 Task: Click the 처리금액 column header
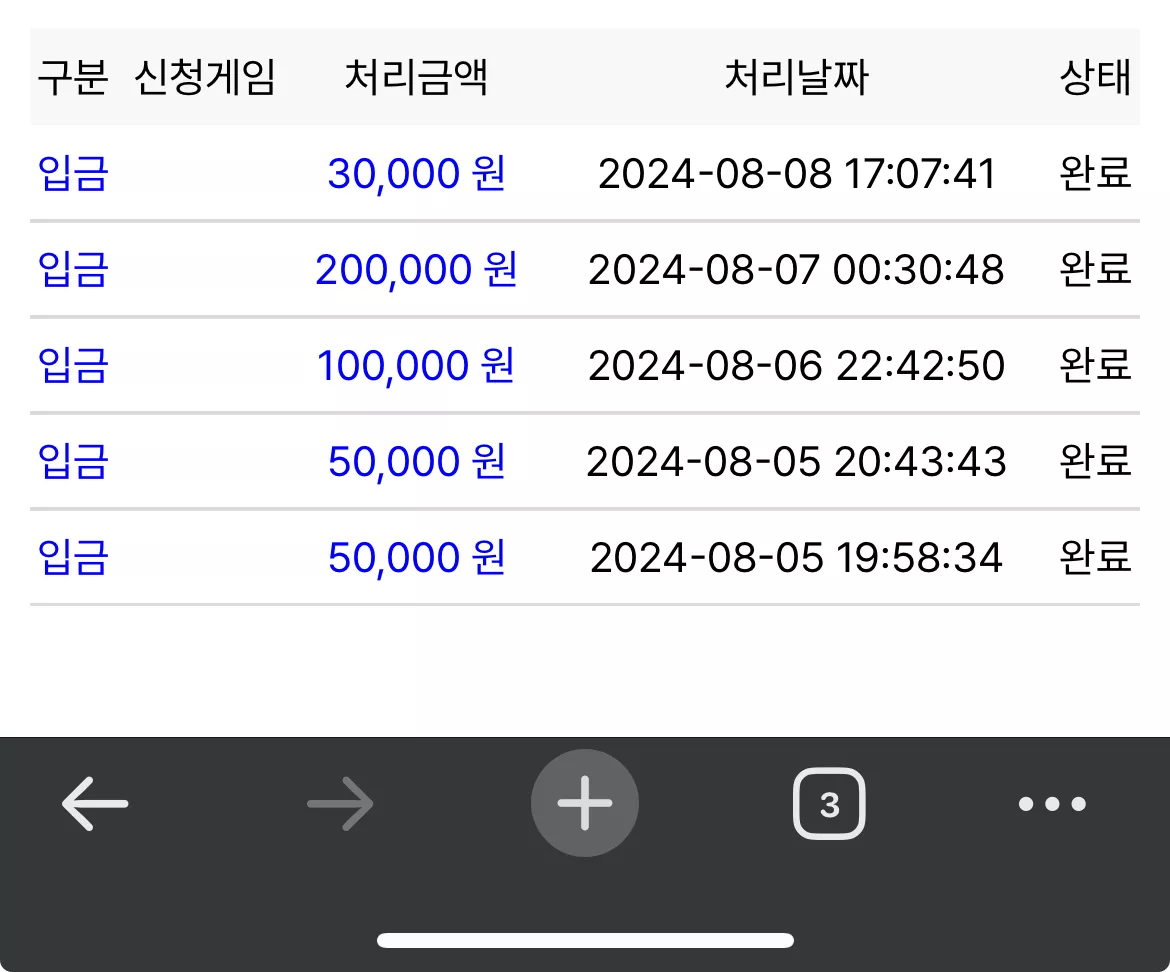click(x=416, y=78)
